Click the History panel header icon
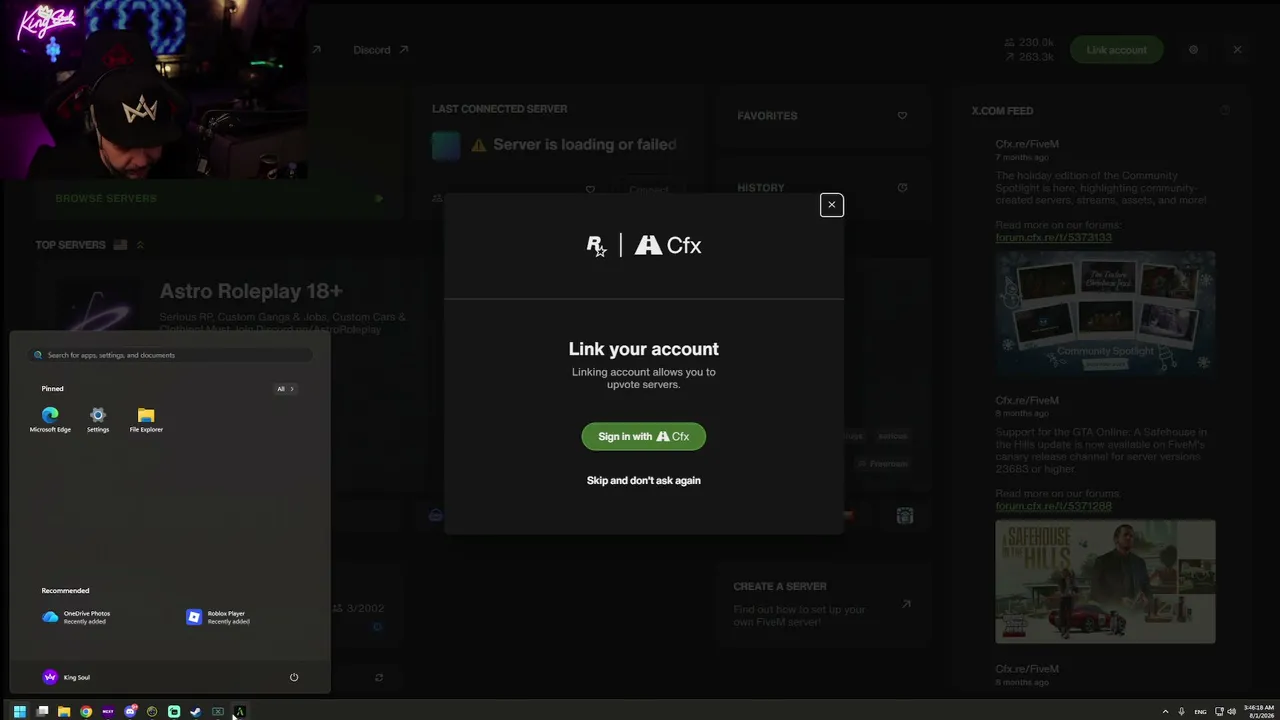The height and width of the screenshot is (720, 1280). 902,188
